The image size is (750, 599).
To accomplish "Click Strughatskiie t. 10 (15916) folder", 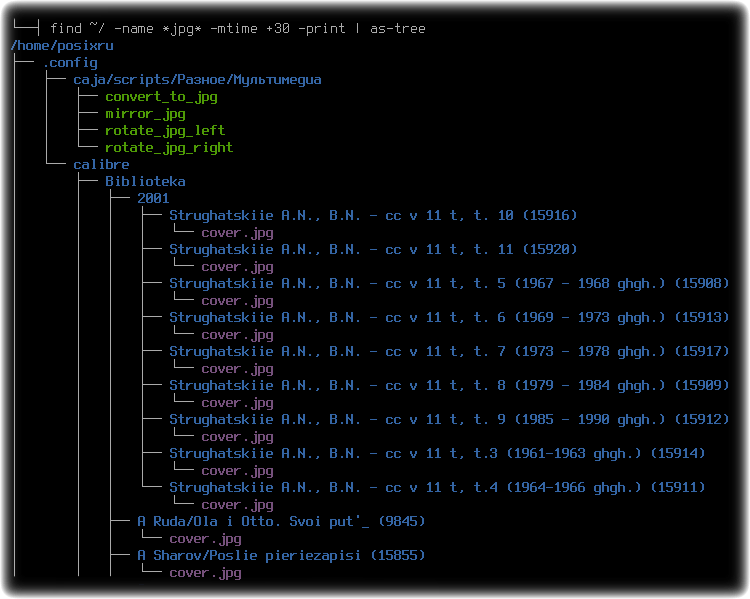I will pyautogui.click(x=373, y=216).
